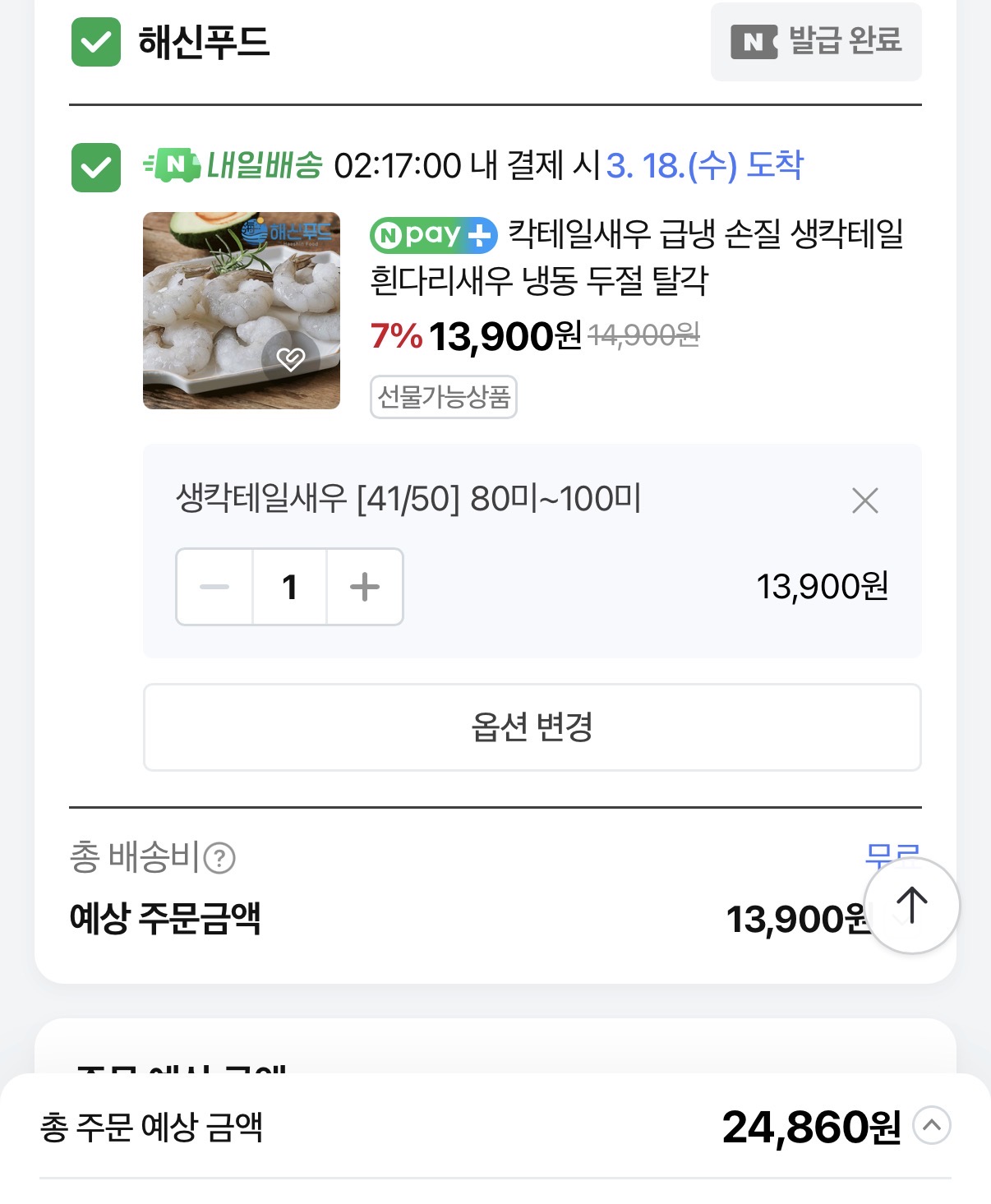Expand the 총 주문 예상 금액 chevron

932,1126
